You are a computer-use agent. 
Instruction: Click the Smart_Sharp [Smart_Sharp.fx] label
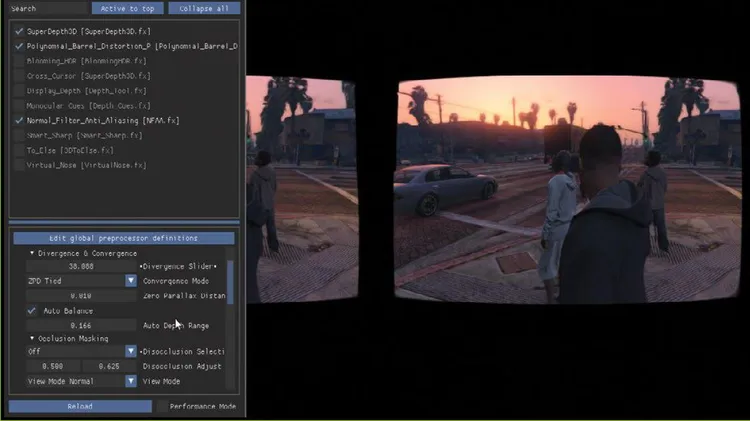[x=85, y=135]
